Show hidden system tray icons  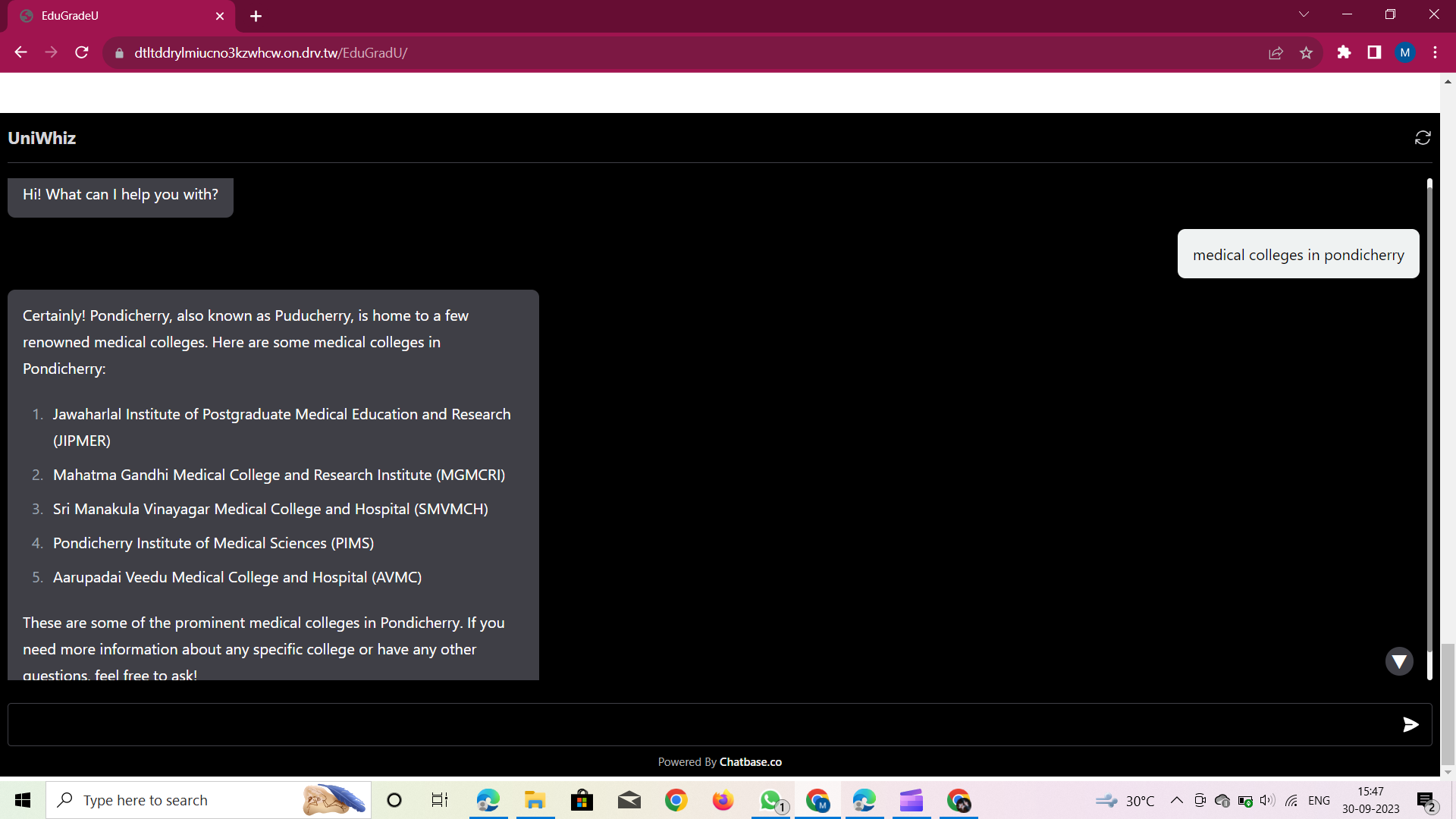tap(1176, 800)
